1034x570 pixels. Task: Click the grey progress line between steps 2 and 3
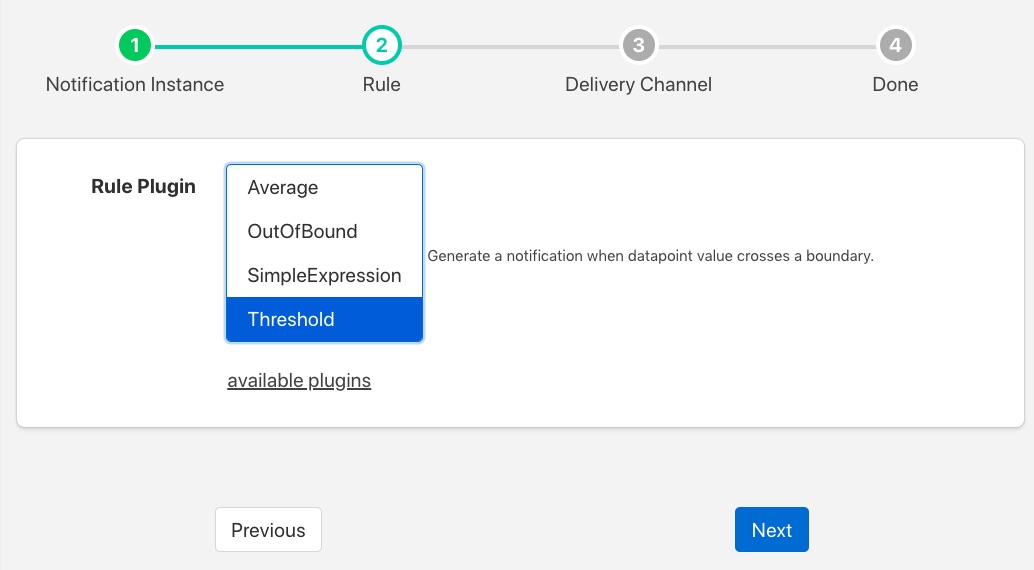(510, 46)
